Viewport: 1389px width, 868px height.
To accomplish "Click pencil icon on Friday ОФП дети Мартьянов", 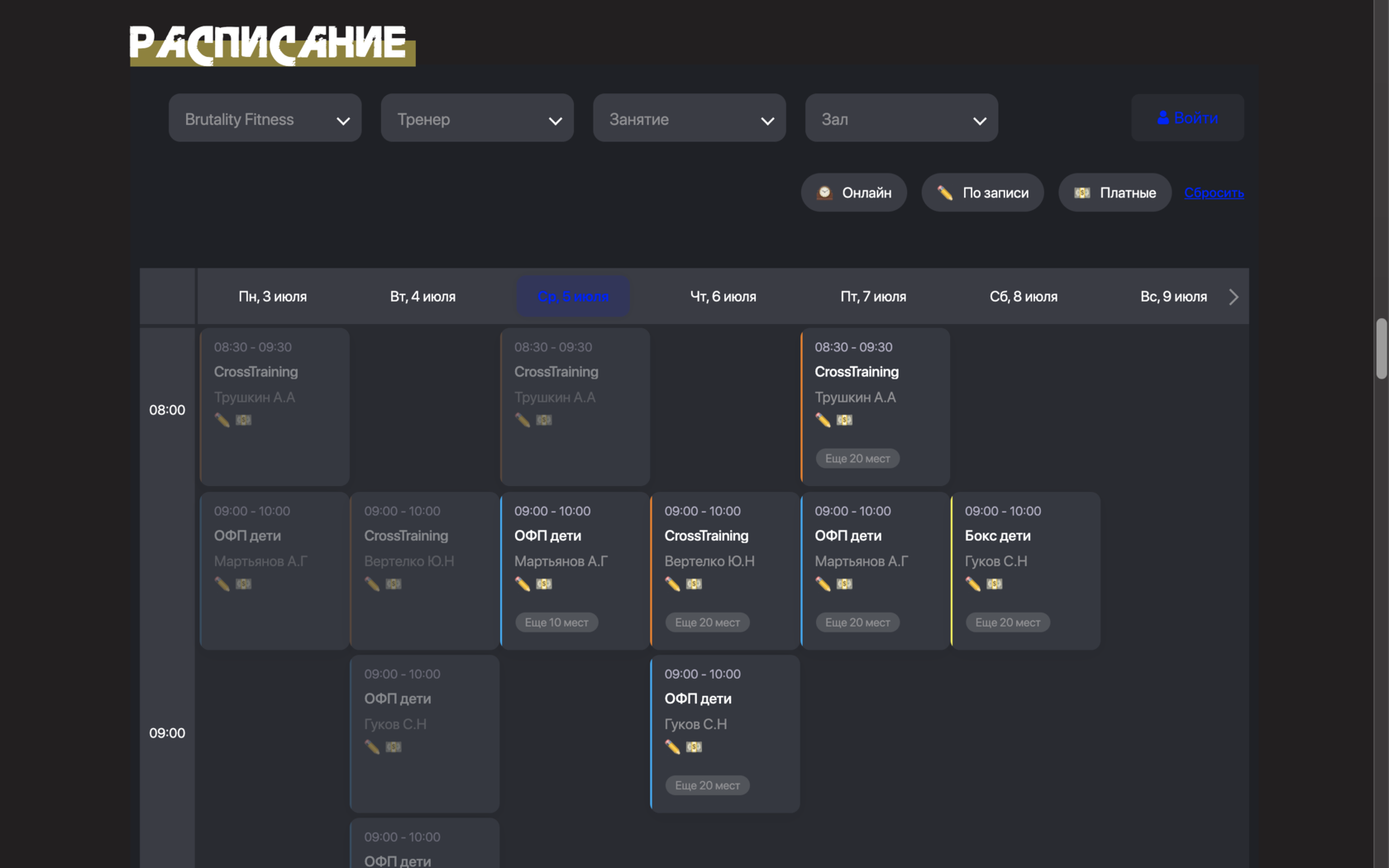I will pos(823,584).
